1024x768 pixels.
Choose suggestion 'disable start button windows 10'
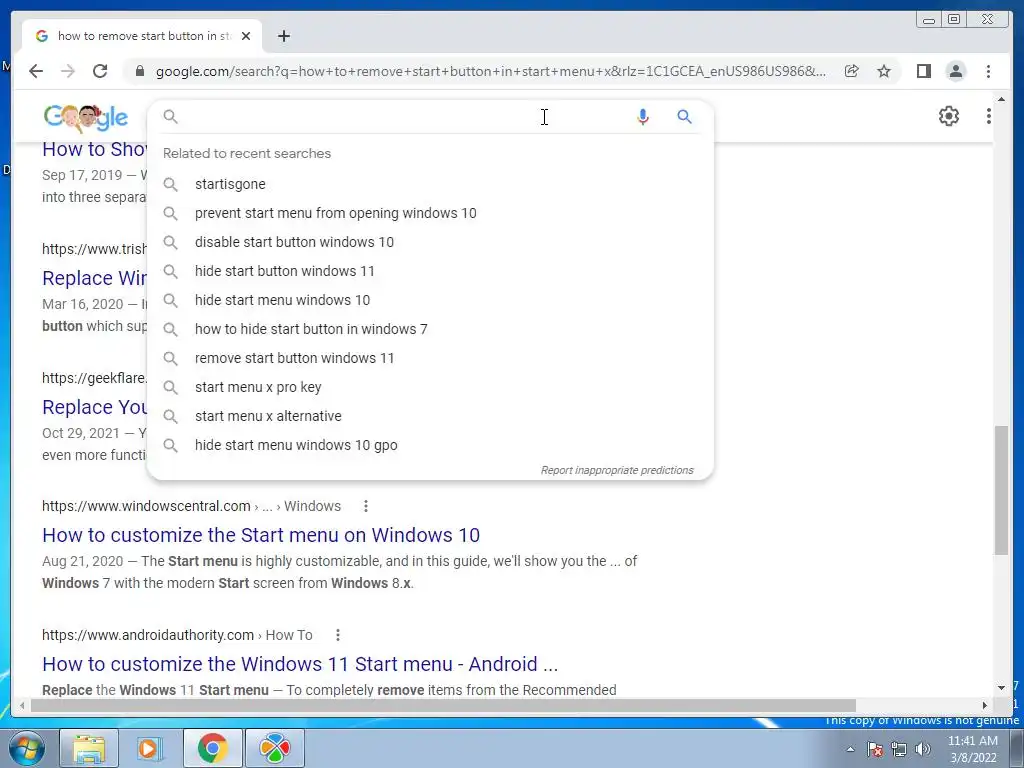[x=430, y=242]
